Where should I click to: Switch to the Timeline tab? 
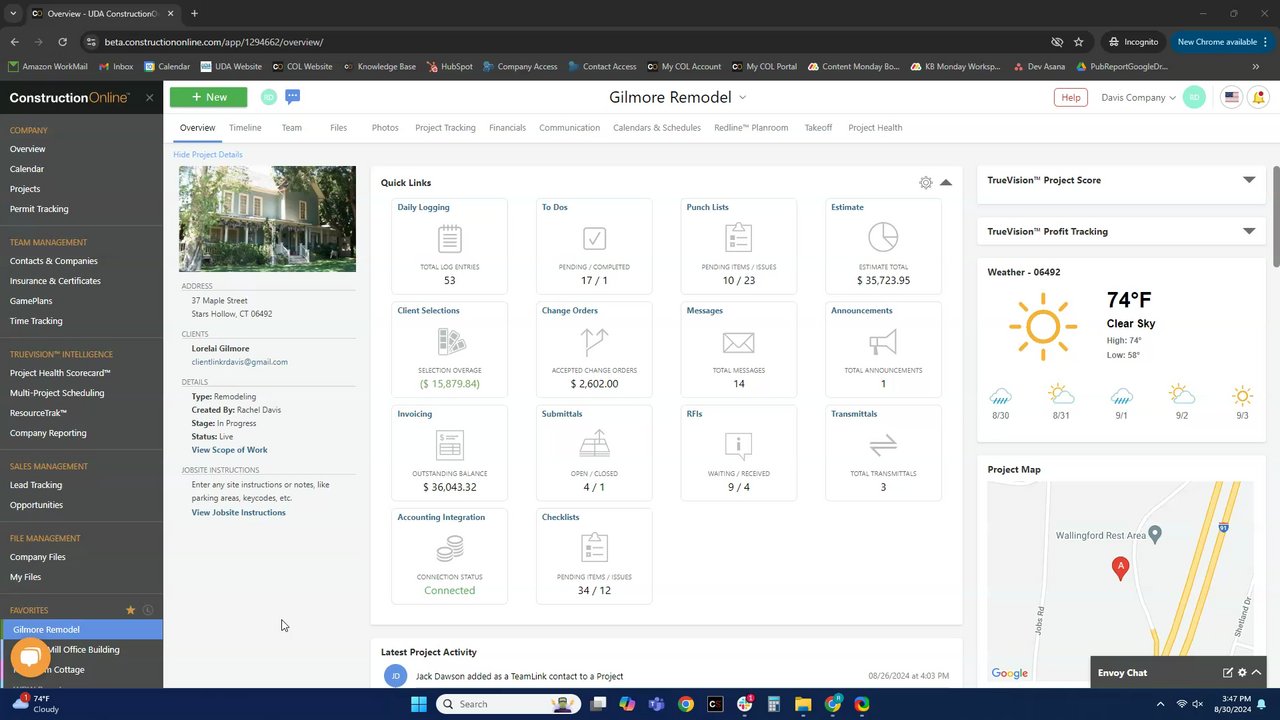pos(245,128)
